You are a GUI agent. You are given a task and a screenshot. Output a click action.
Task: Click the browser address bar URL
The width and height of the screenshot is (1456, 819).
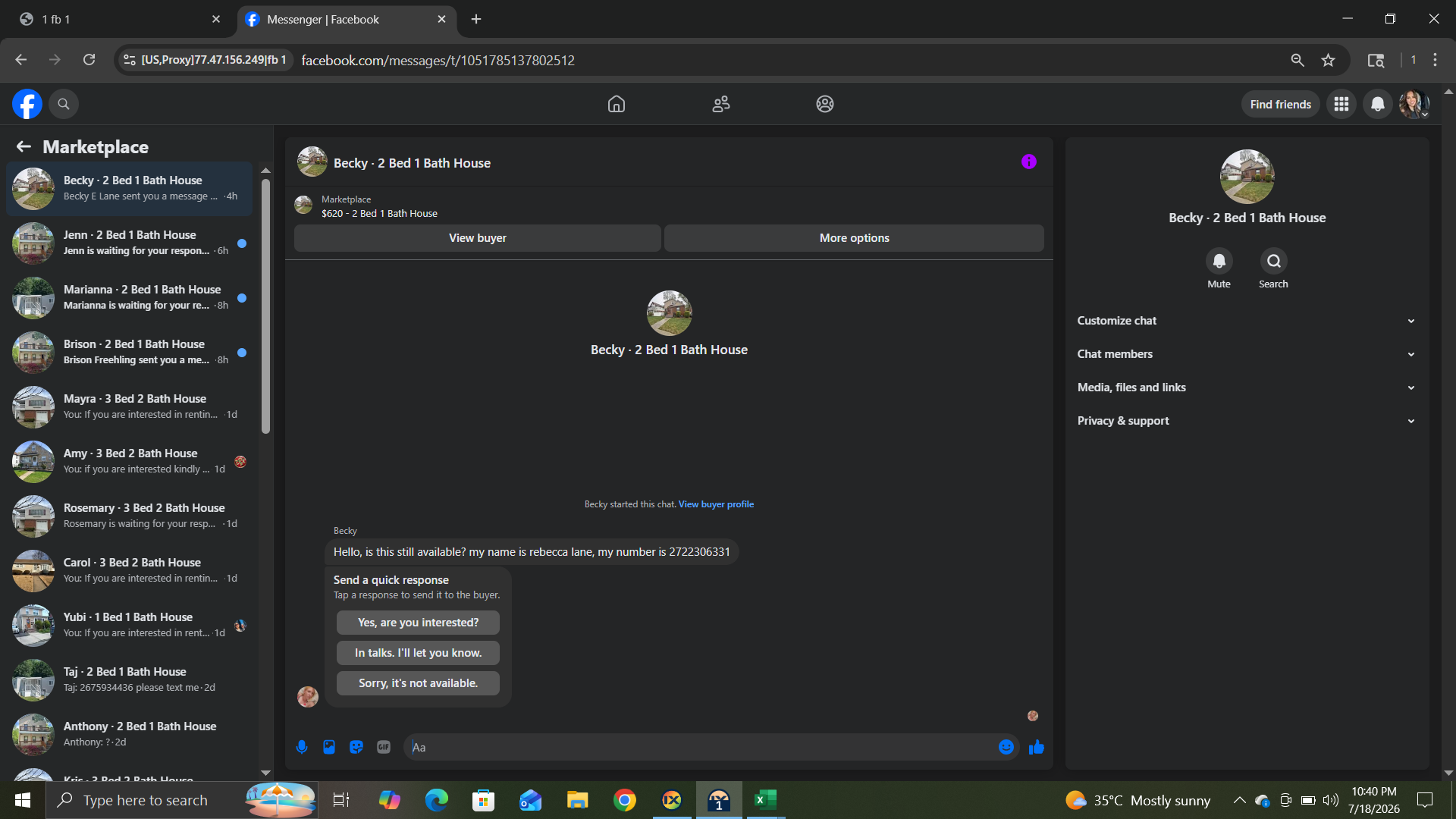(x=438, y=60)
